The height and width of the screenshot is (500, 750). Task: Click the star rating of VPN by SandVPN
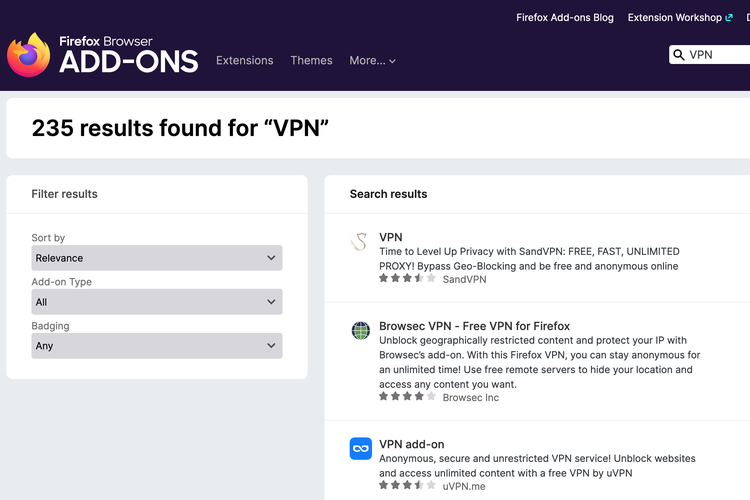(407, 279)
